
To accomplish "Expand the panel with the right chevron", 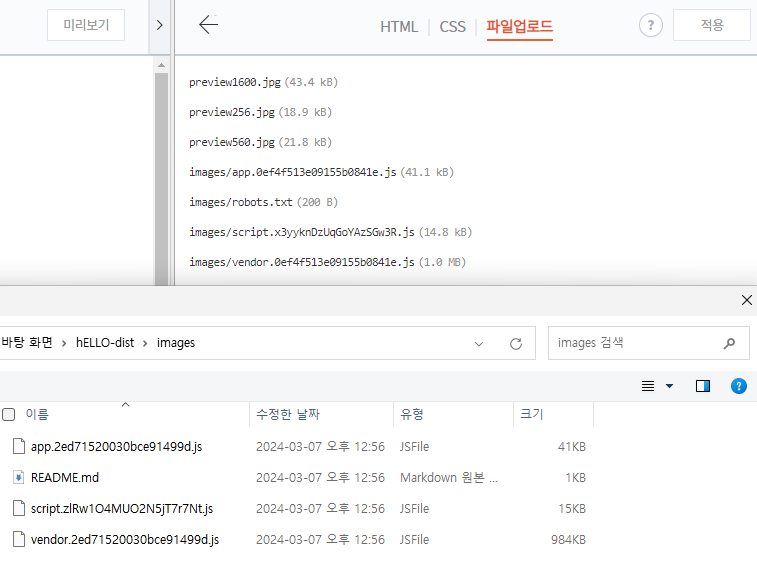I will pyautogui.click(x=159, y=25).
